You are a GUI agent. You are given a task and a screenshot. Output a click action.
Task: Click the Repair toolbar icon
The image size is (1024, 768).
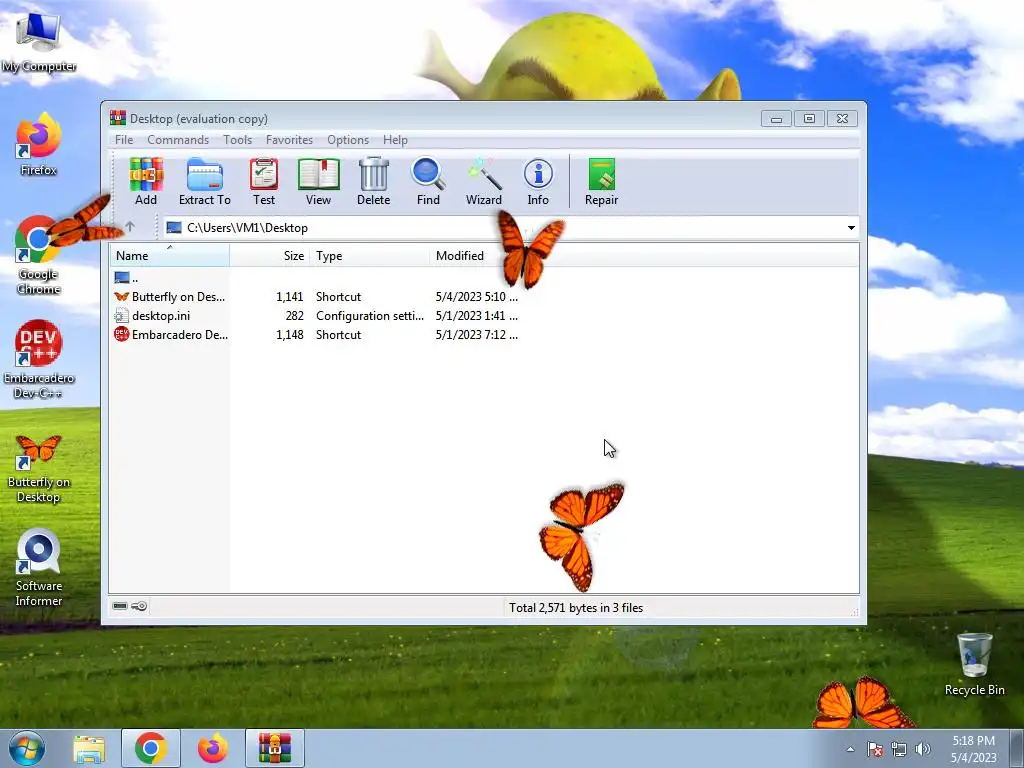pos(601,182)
